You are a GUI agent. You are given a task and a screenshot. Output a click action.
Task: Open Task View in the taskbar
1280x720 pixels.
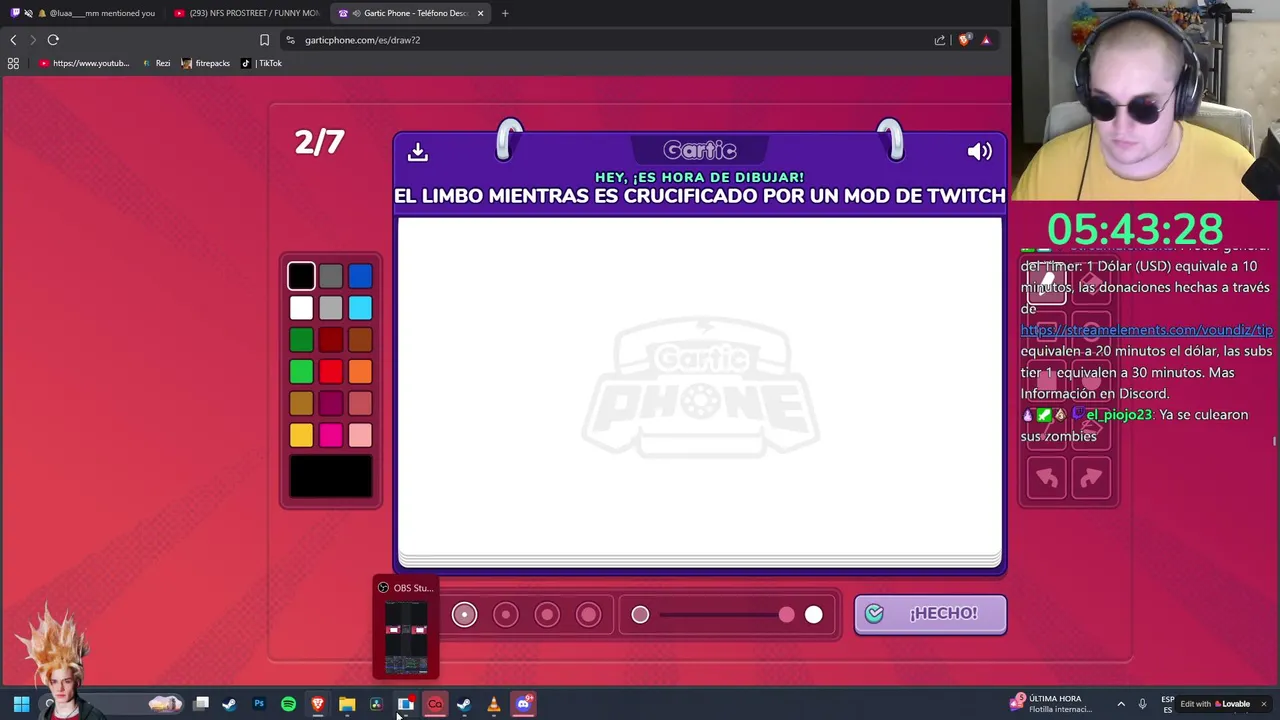[201, 704]
